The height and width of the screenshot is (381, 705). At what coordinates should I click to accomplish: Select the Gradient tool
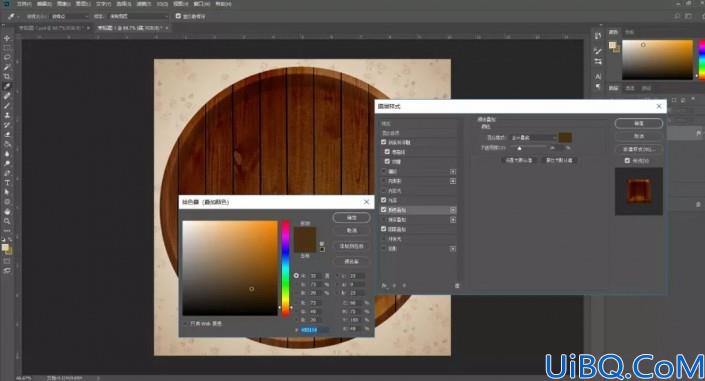tap(7, 144)
